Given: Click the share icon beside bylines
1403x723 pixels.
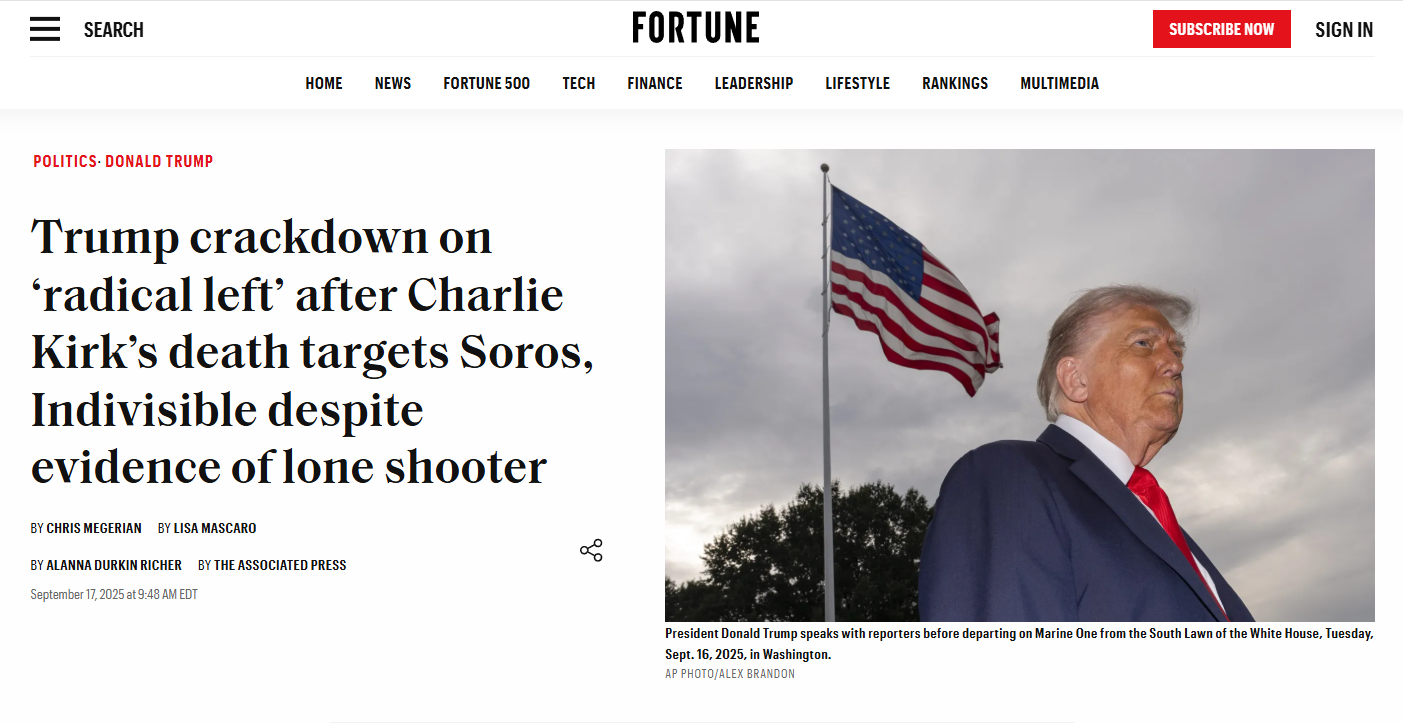Looking at the screenshot, I should point(591,550).
